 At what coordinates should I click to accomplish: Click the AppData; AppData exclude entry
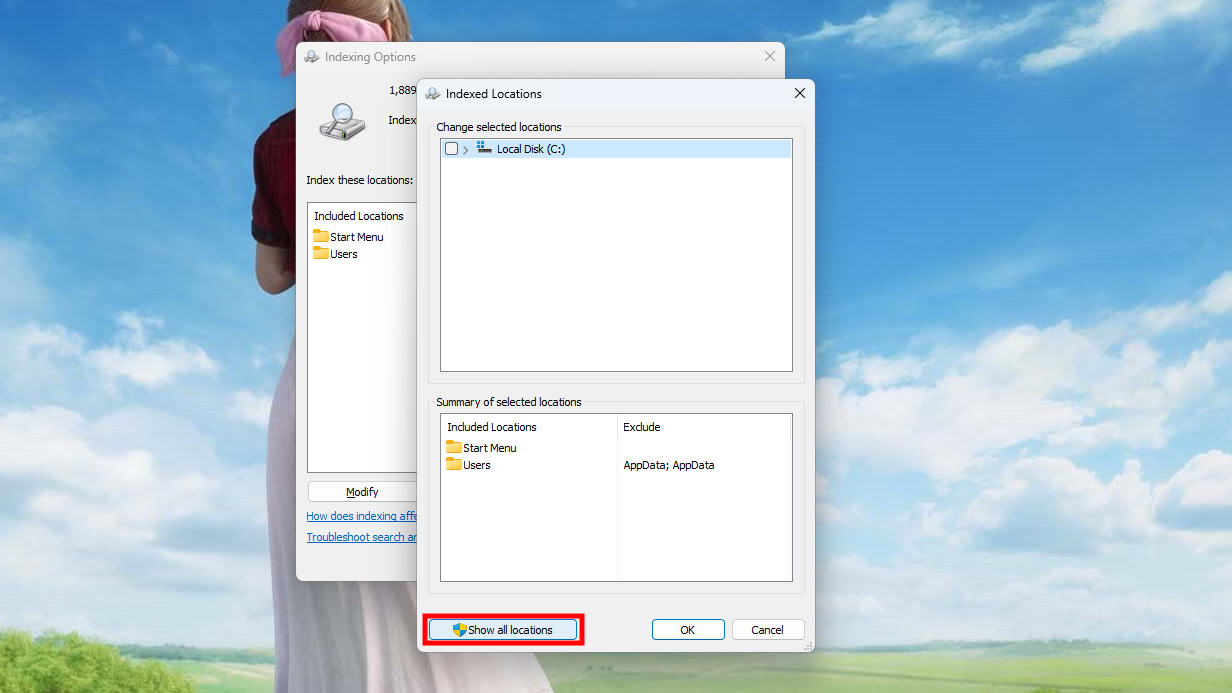pyautogui.click(x=669, y=465)
